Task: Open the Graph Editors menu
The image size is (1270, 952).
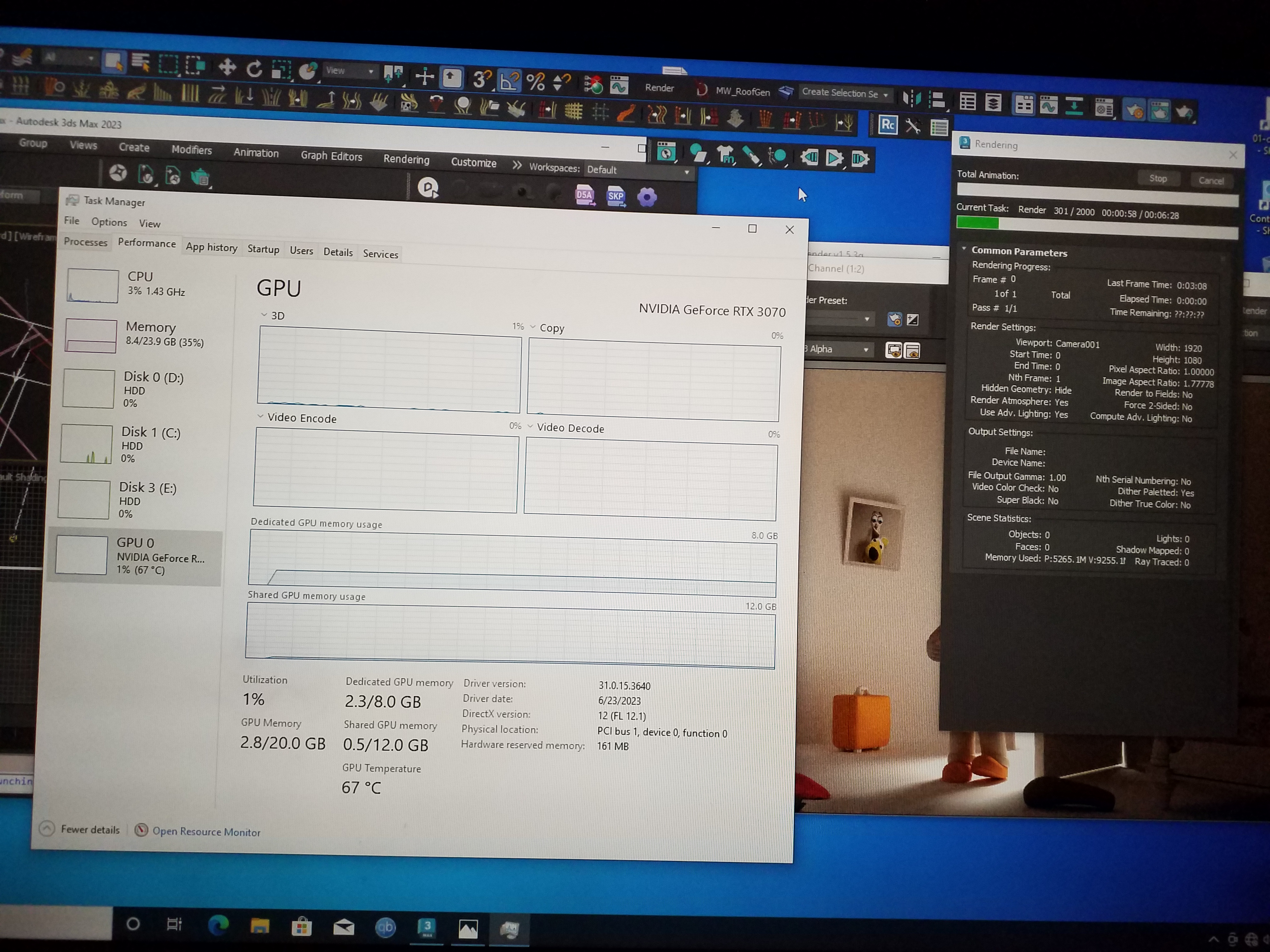Action: [331, 156]
